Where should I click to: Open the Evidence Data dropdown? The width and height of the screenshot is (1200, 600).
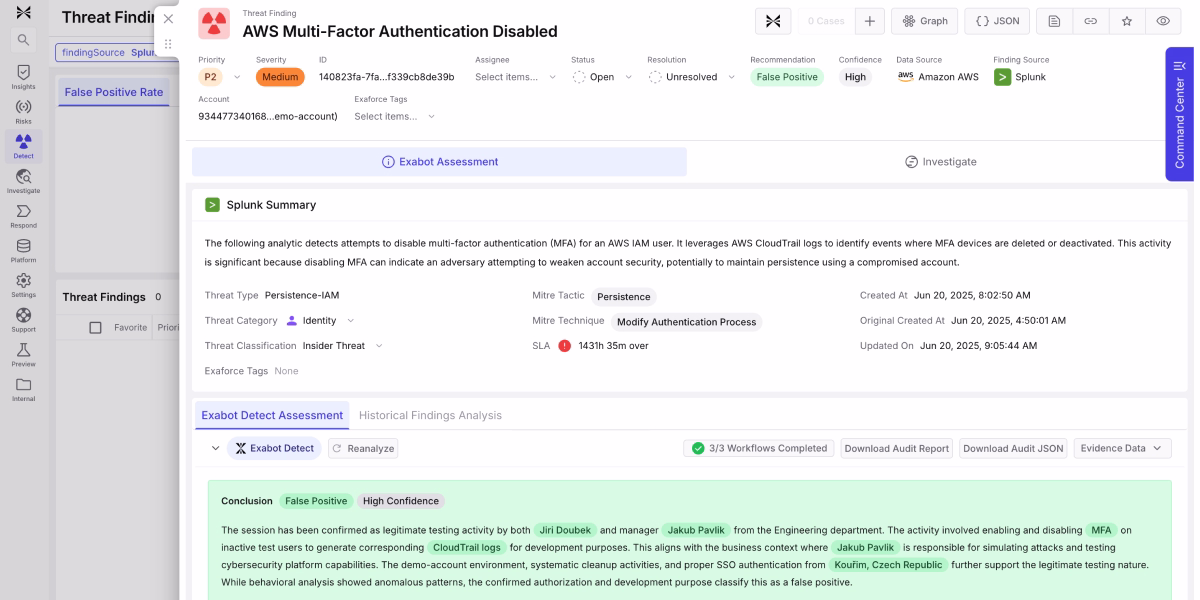tap(1123, 448)
